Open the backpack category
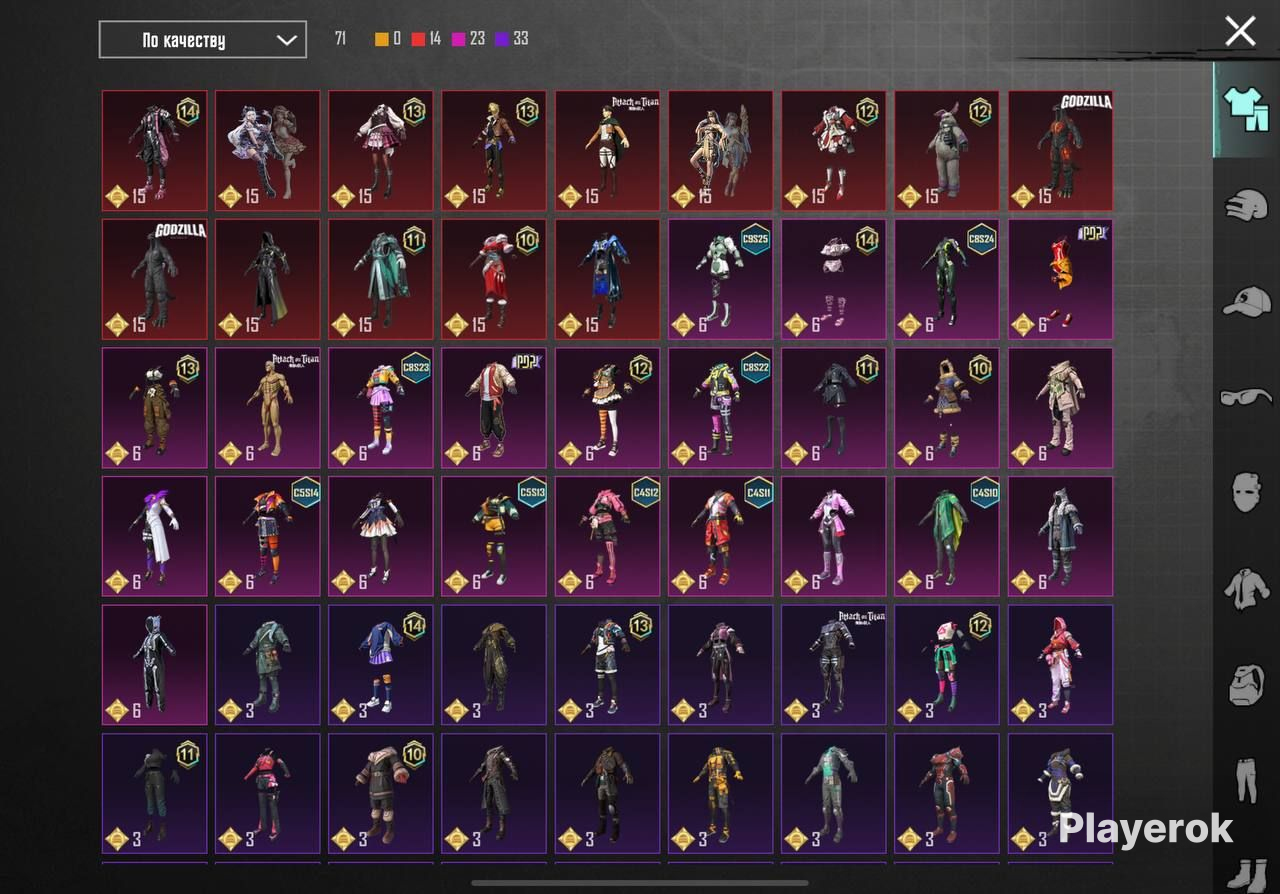1280x894 pixels. [1246, 685]
